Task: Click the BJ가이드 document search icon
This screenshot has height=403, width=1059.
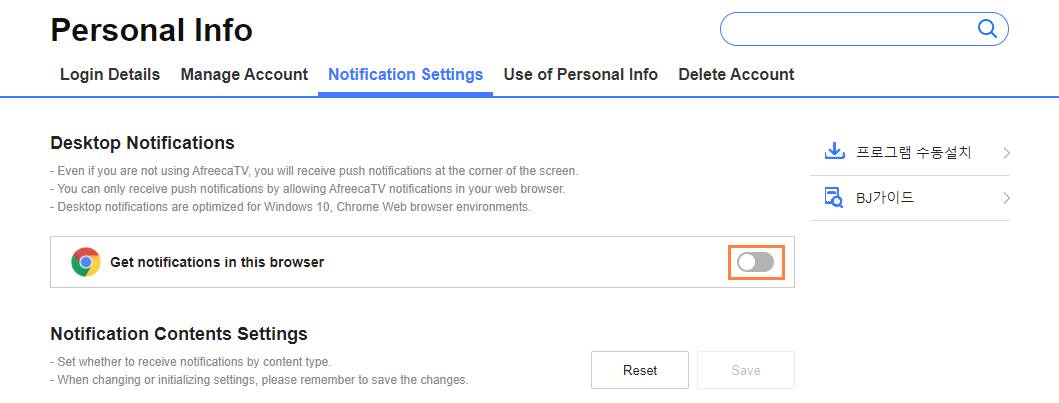Action: [x=834, y=198]
